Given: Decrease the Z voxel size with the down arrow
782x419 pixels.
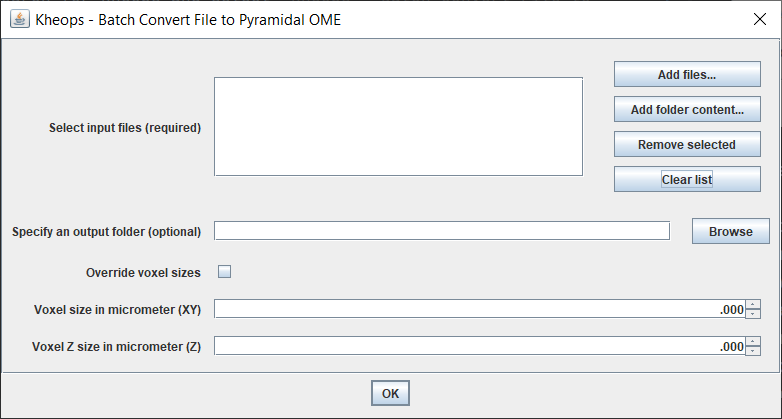Looking at the screenshot, I should click(753, 351).
